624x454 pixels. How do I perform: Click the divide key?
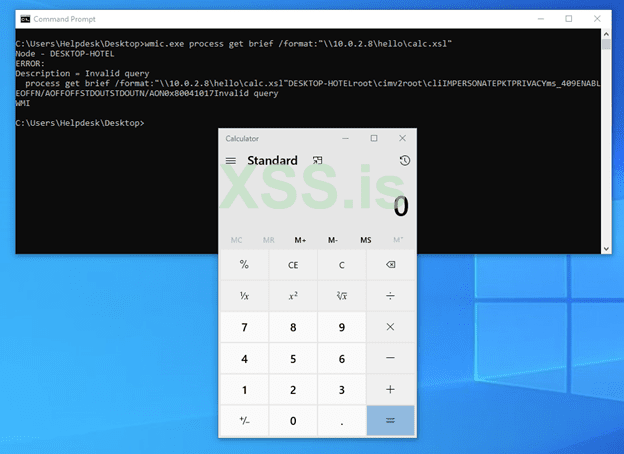(390, 296)
